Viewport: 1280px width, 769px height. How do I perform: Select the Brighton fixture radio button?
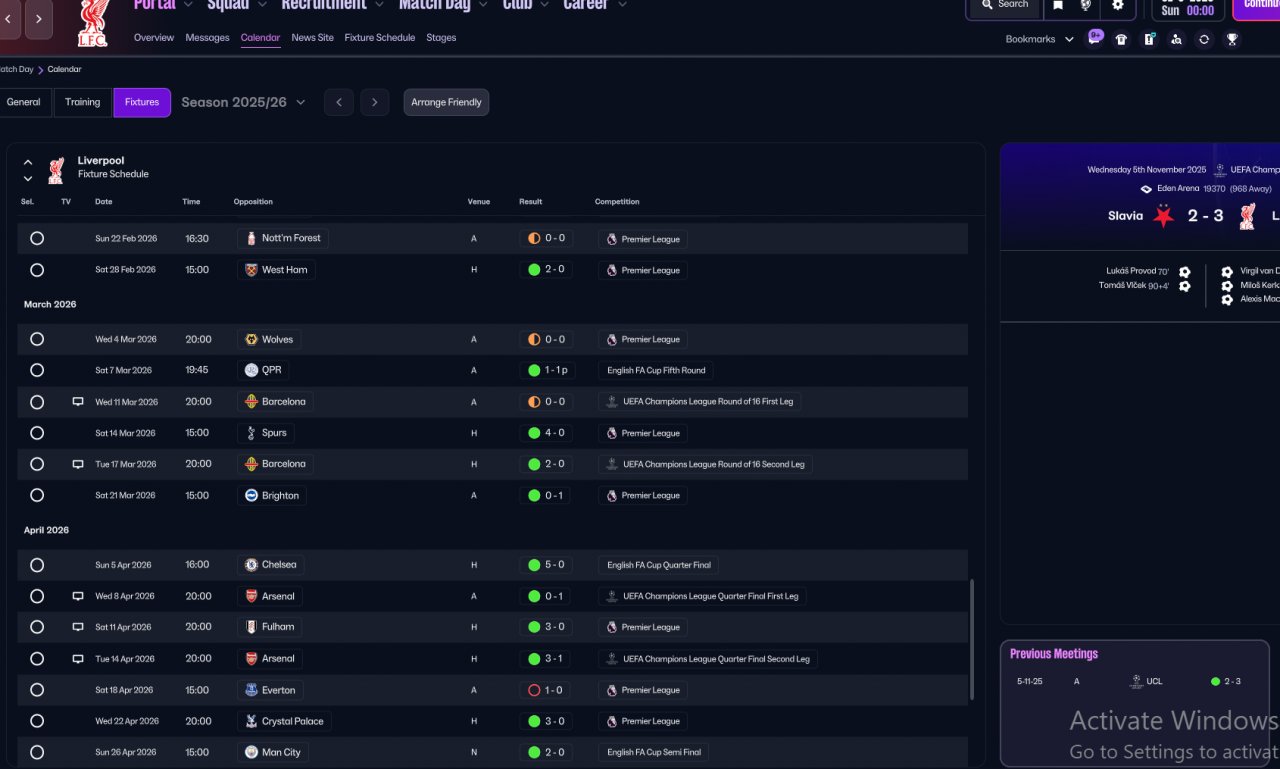pyautogui.click(x=37, y=496)
